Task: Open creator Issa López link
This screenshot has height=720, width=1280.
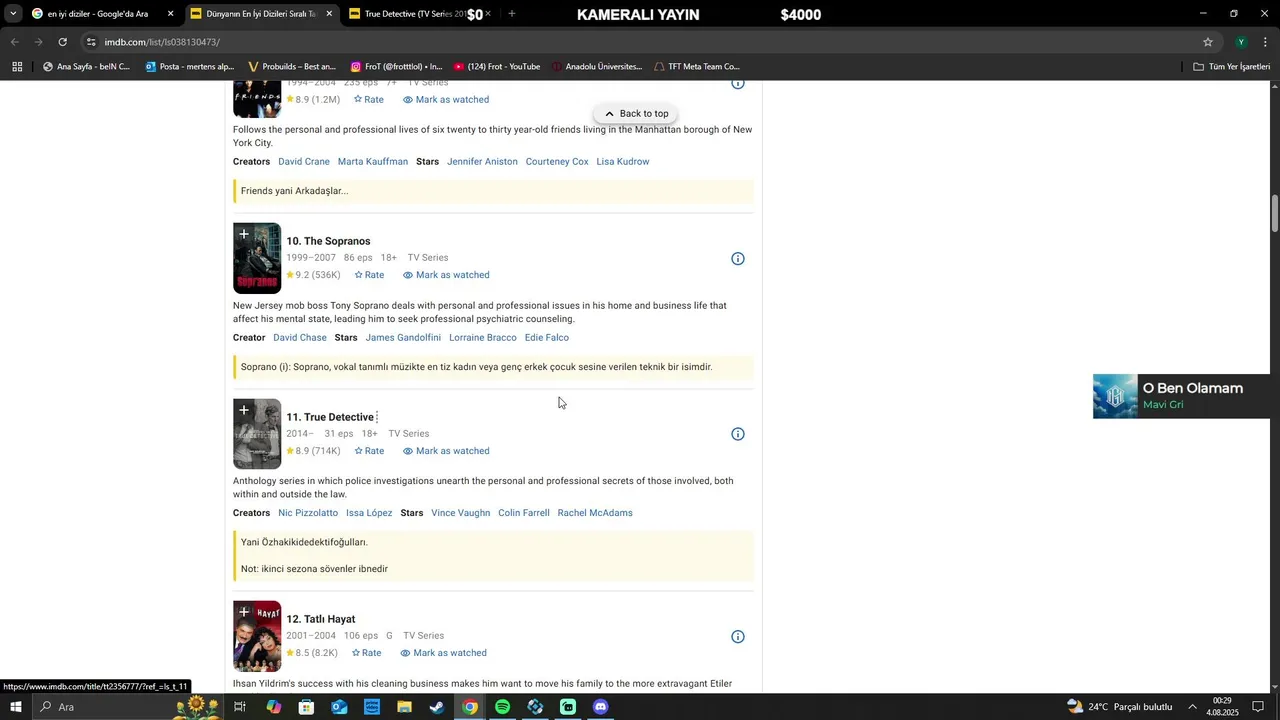Action: (x=369, y=513)
